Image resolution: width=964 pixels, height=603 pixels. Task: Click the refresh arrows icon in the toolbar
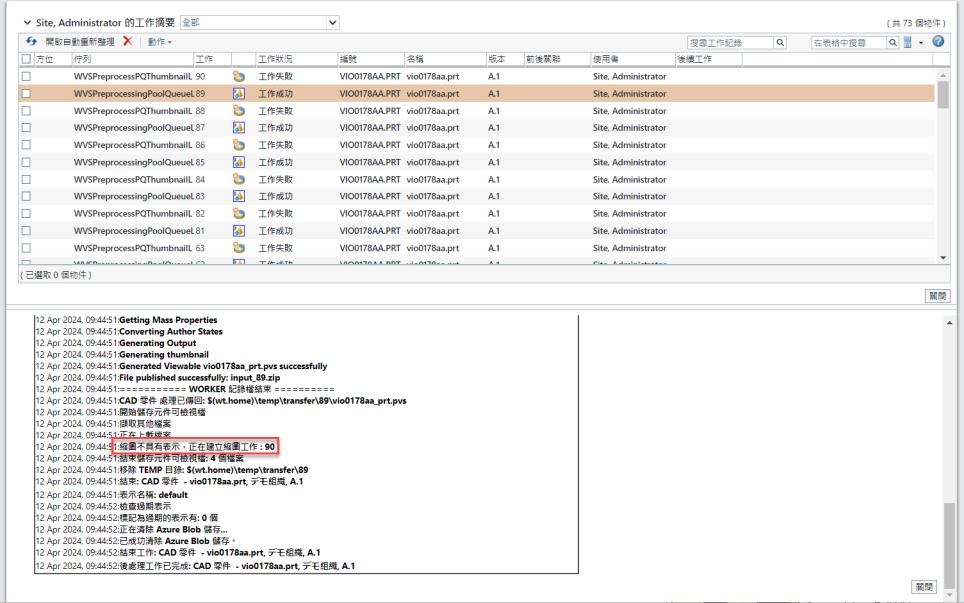click(x=31, y=41)
